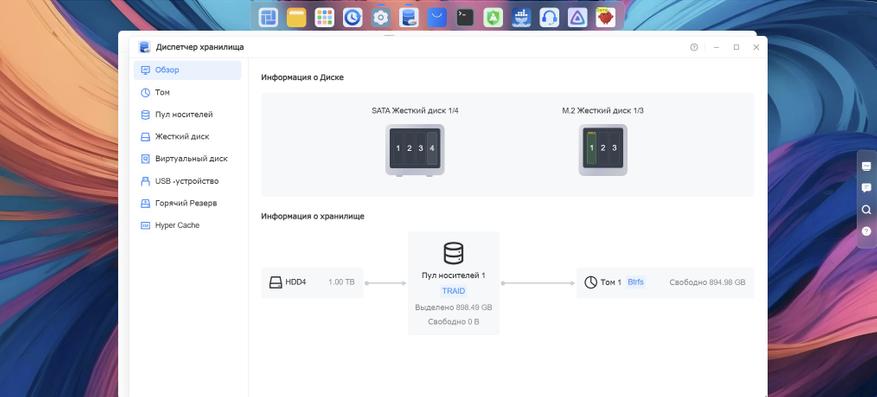877x397 pixels.
Task: Click the Выделено 898.49 GB text
Action: 454,308
